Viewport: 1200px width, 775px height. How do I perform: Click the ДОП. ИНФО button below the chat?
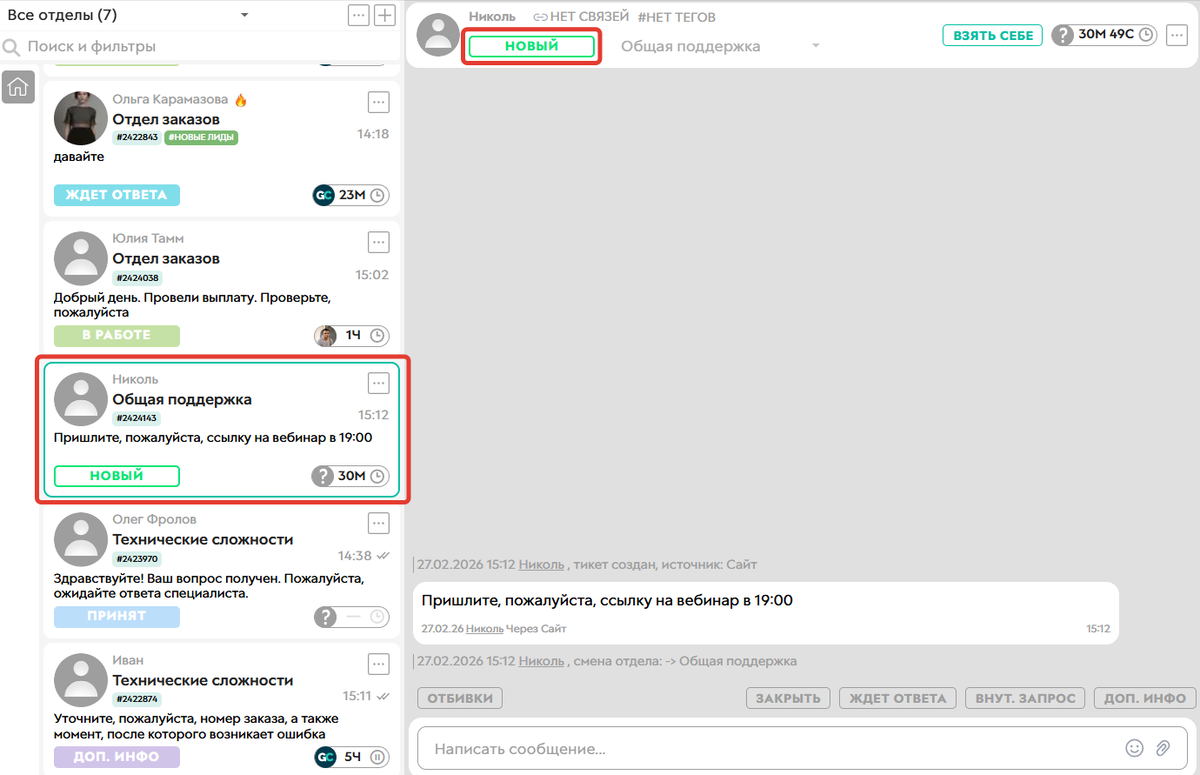click(1145, 699)
